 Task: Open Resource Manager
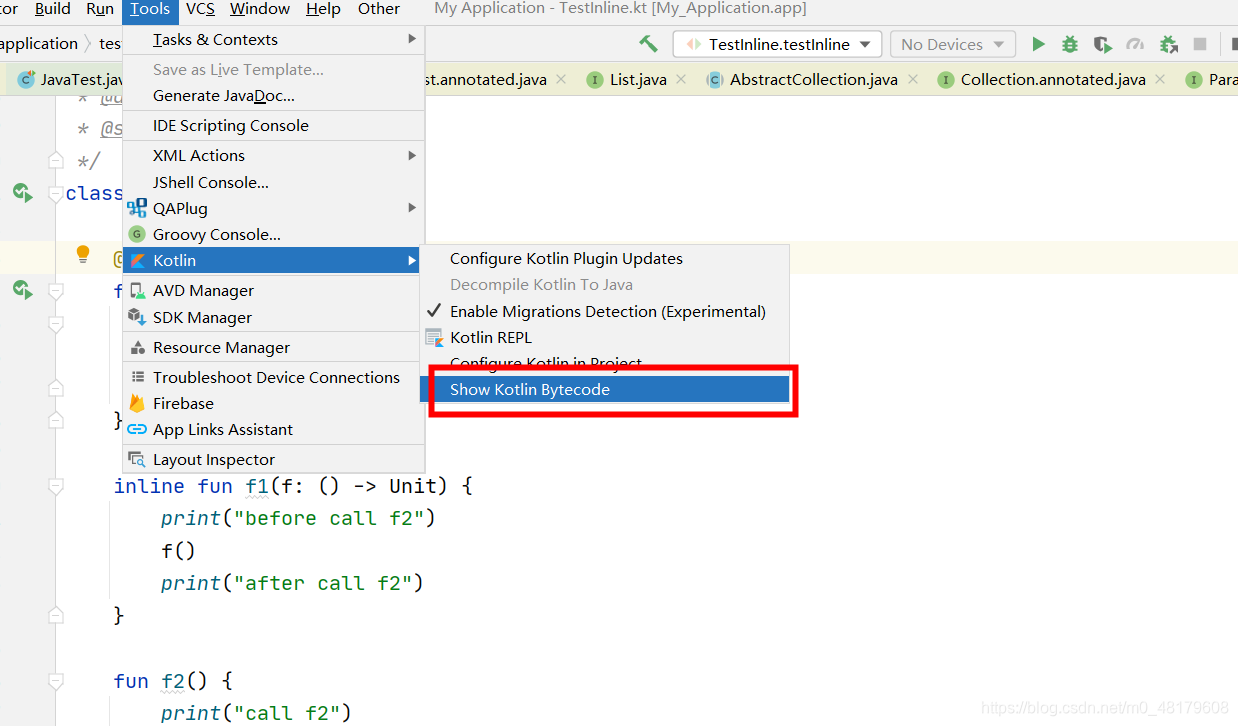(274, 347)
